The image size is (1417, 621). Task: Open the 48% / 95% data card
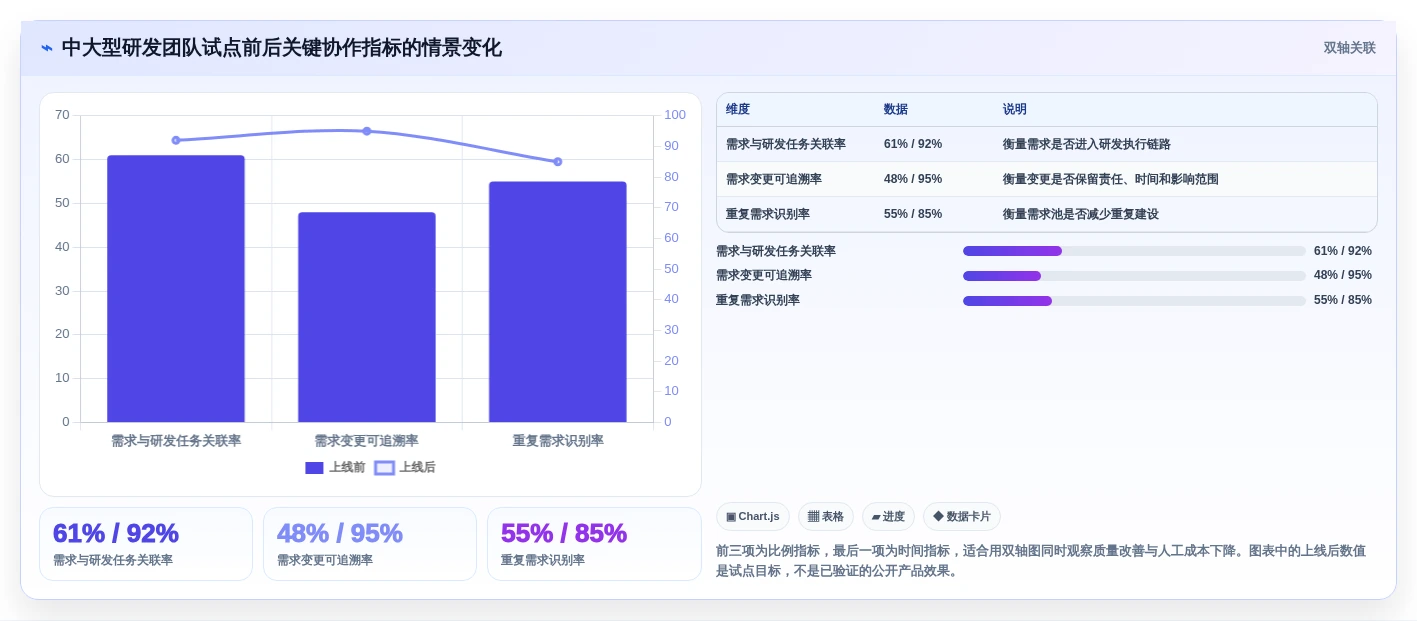pyautogui.click(x=370, y=544)
